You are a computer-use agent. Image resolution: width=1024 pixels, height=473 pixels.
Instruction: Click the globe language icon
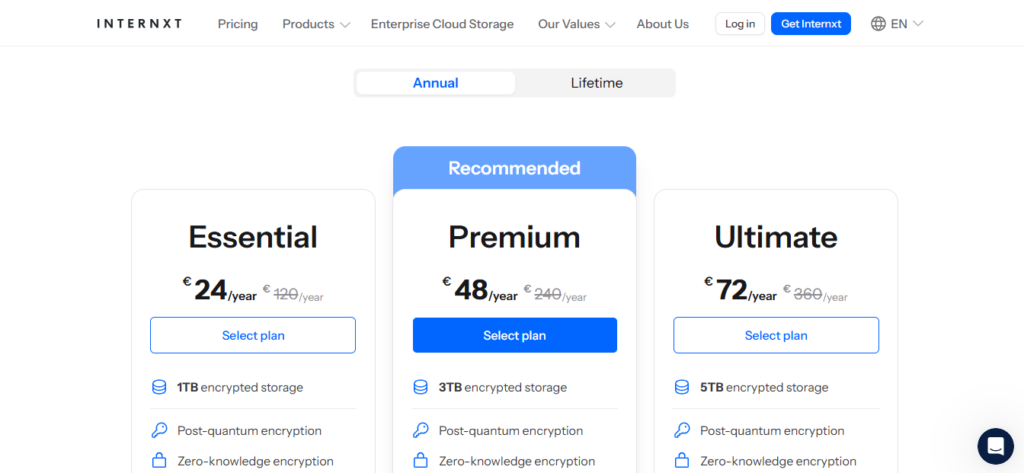click(878, 24)
